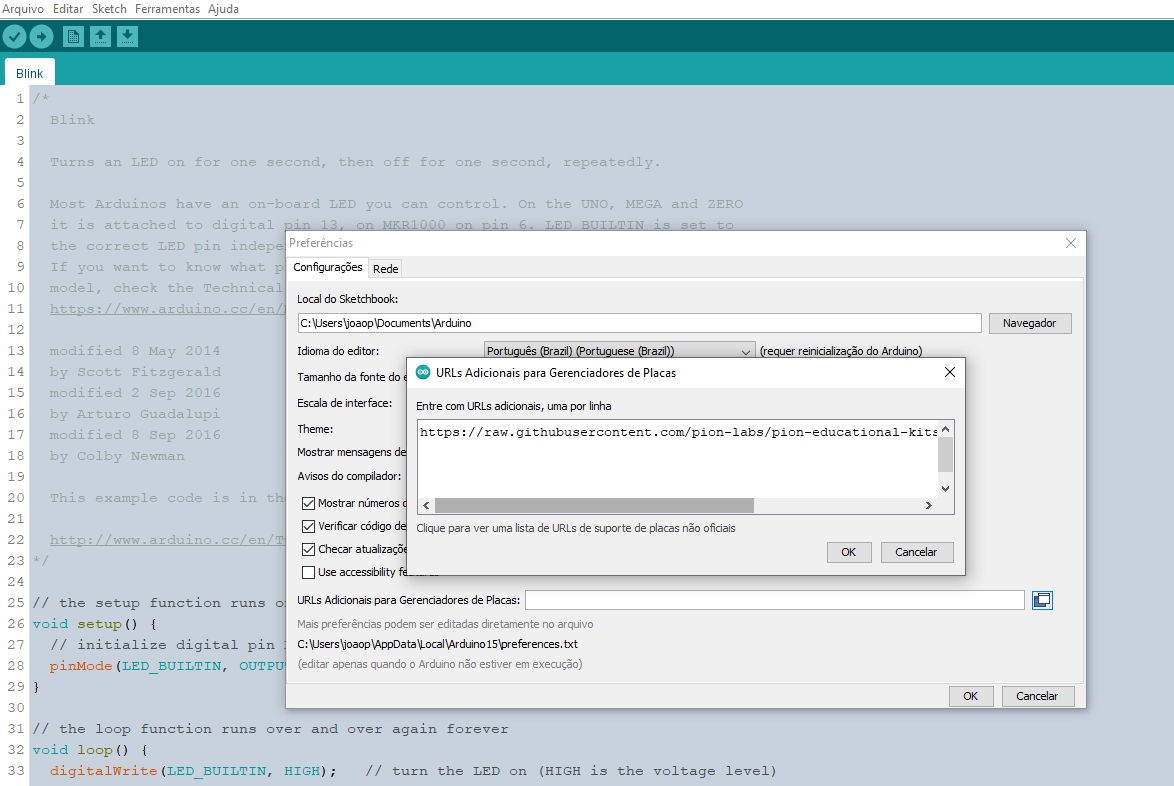Screen dimensions: 1174x786
Task: Click the Arduino logo in URLs dialog title
Action: point(423,372)
